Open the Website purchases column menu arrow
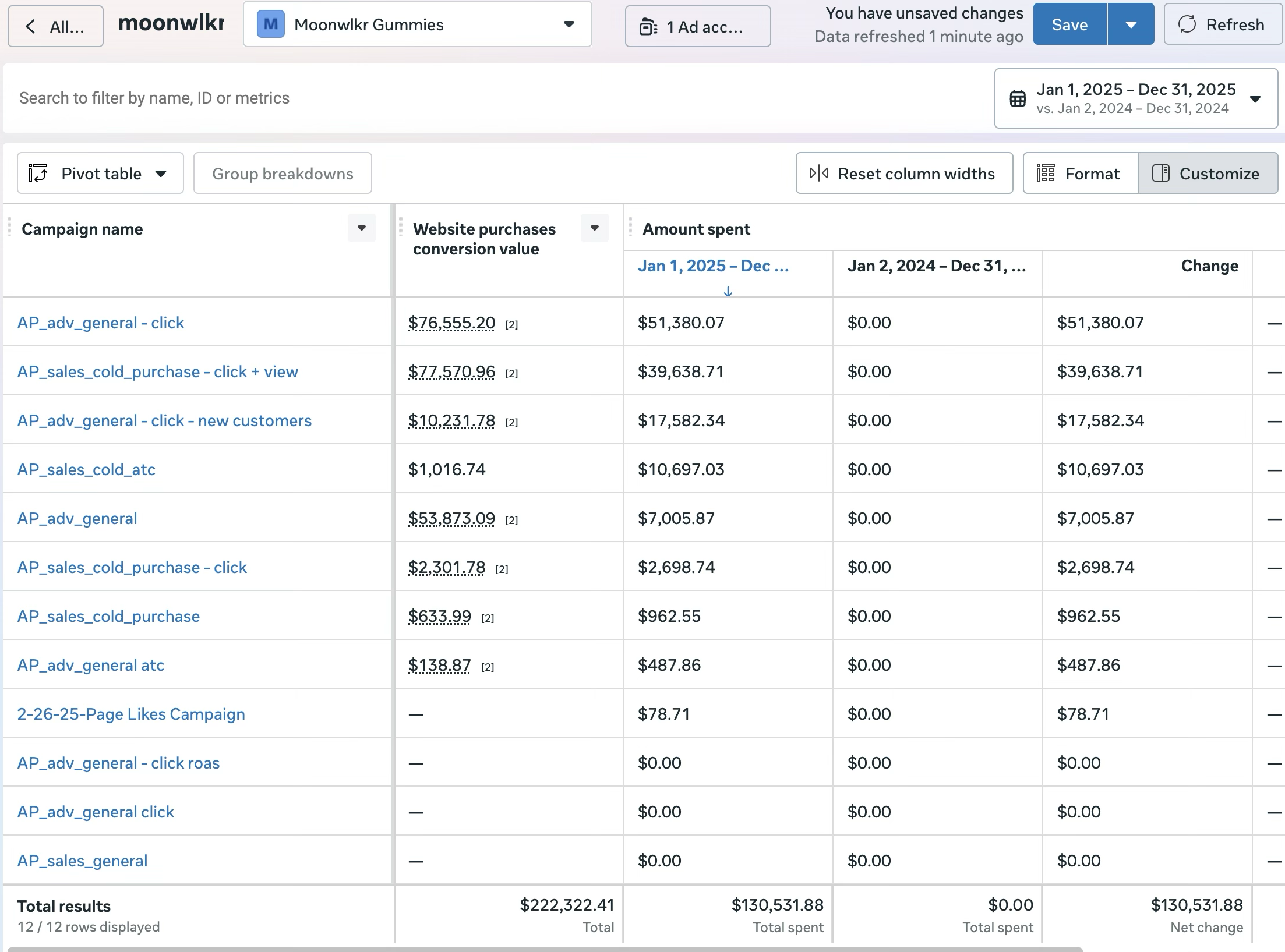Viewport: 1285px width, 952px height. 595,228
